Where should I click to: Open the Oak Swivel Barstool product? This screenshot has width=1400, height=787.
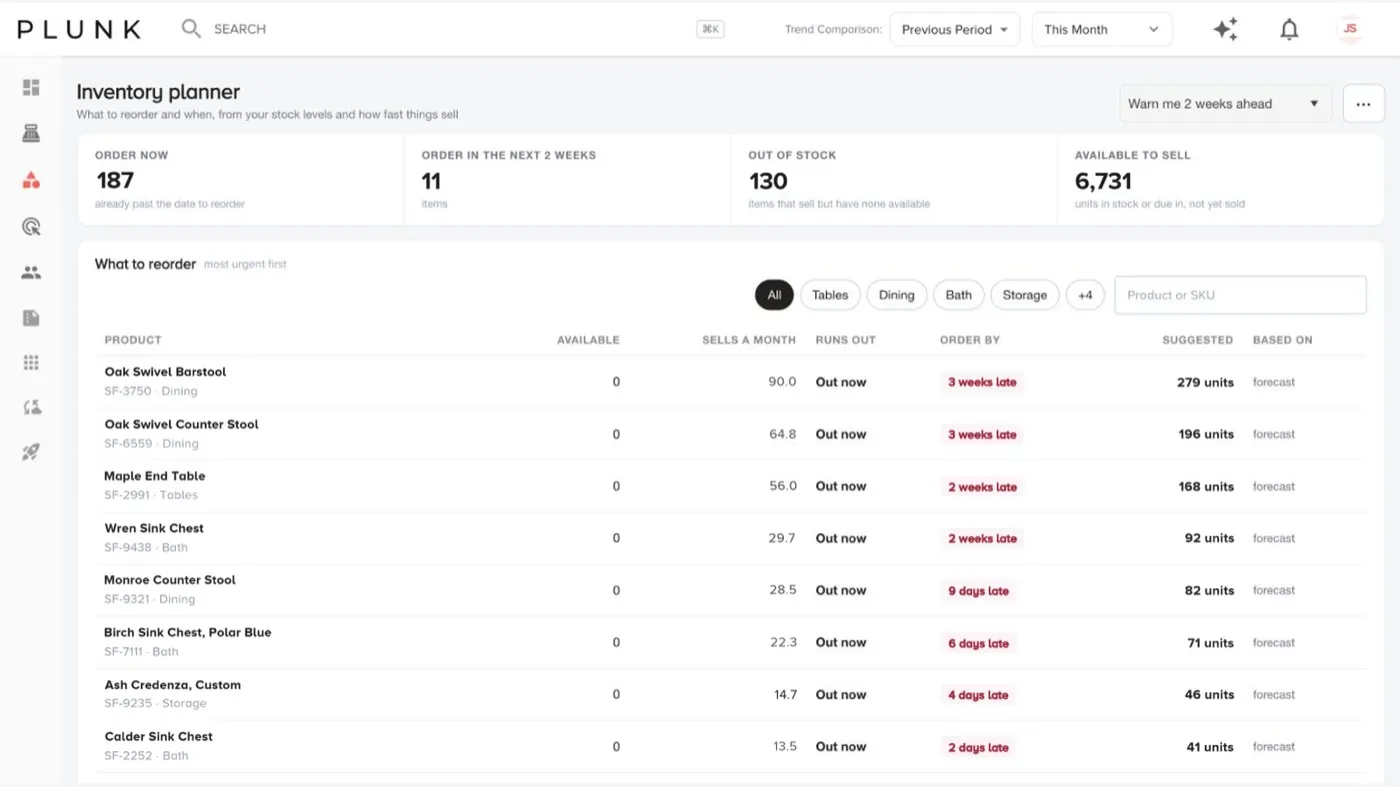(165, 372)
